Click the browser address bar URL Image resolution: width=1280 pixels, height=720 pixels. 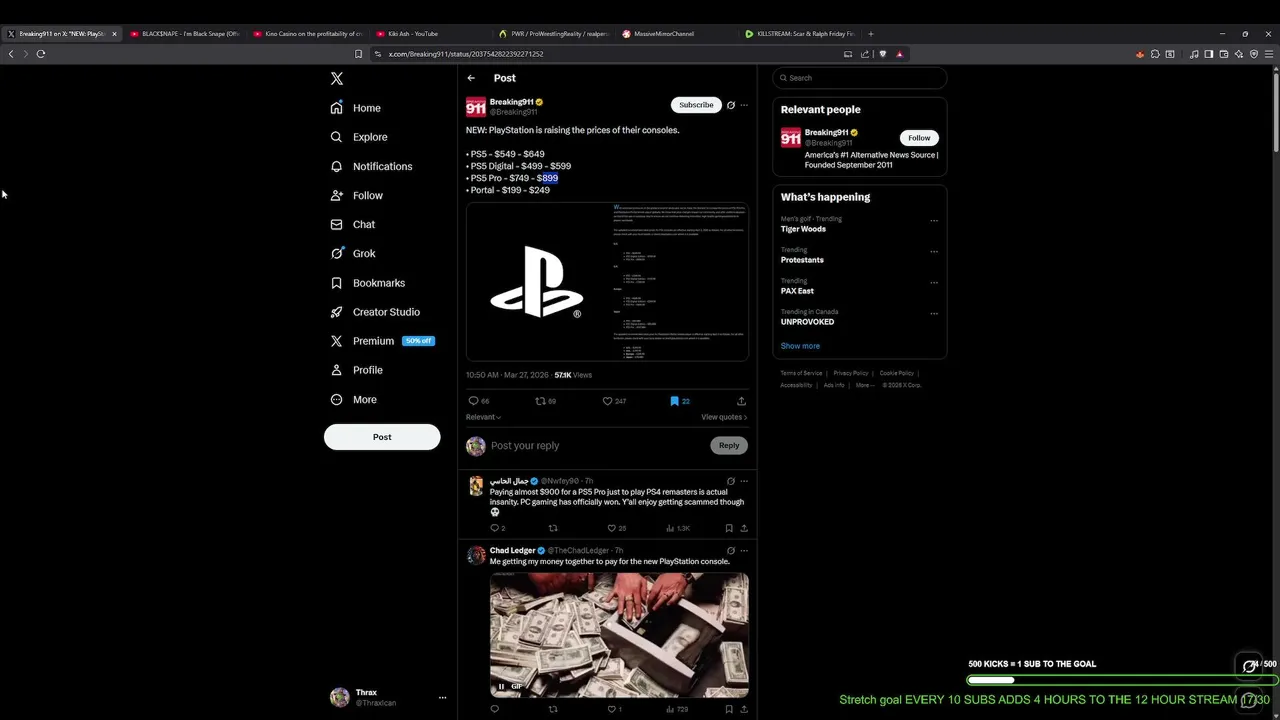466,54
